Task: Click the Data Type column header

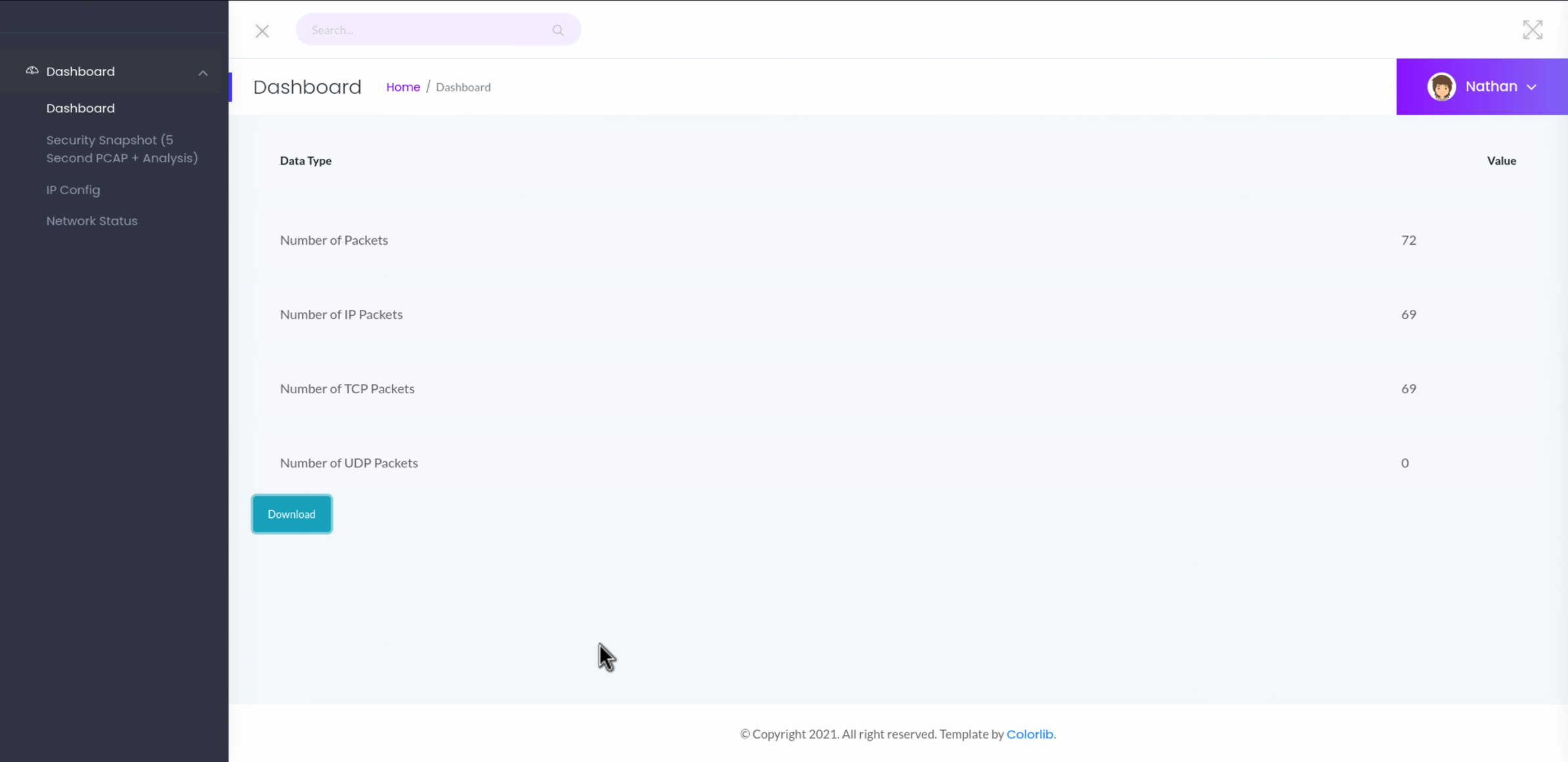Action: pyautogui.click(x=305, y=161)
